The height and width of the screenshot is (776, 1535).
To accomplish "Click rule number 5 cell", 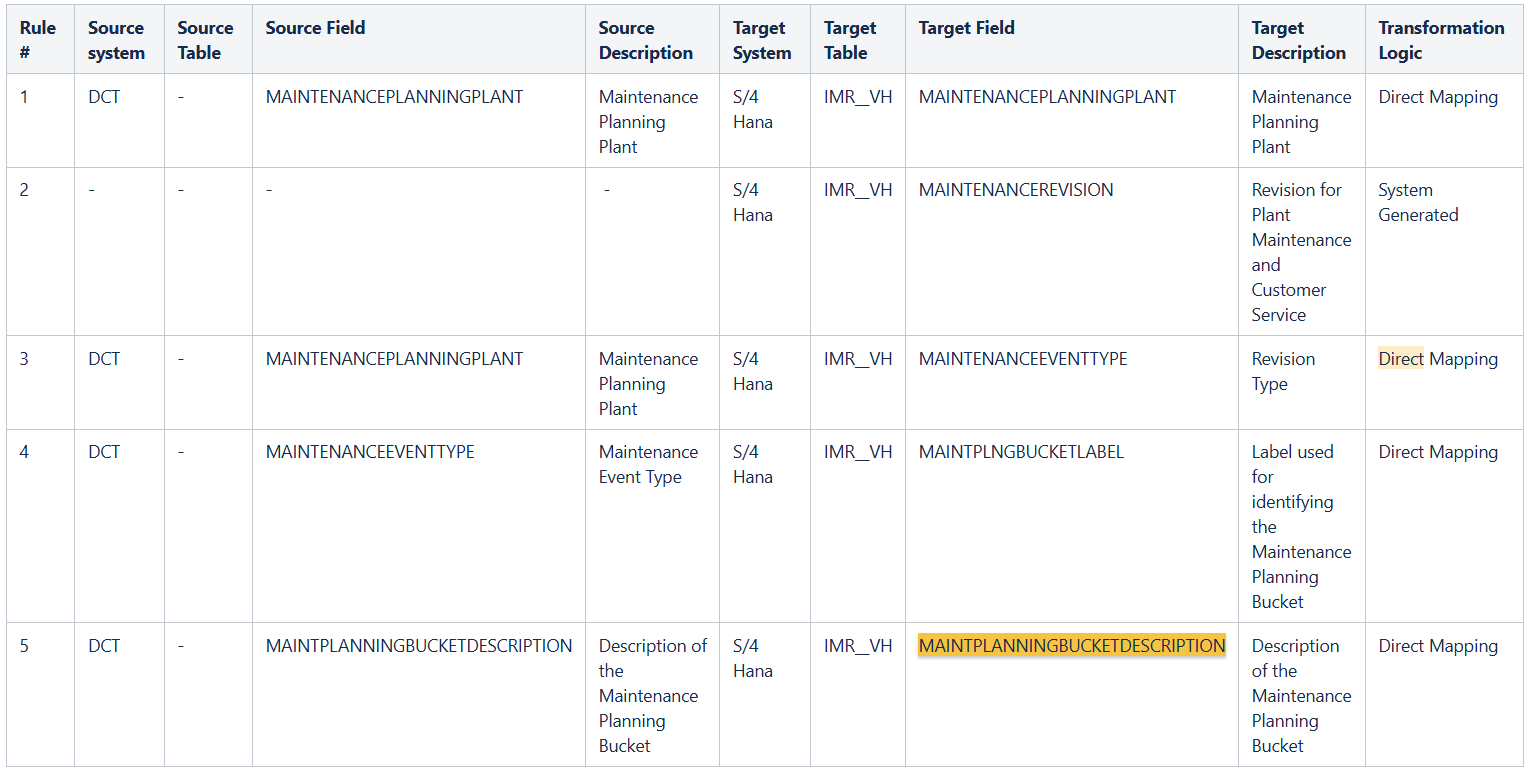I will point(25,646).
